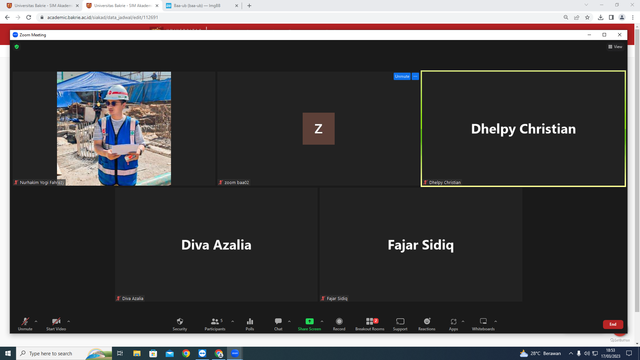Open the View layout menu
This screenshot has height=360, width=640.
click(x=615, y=47)
